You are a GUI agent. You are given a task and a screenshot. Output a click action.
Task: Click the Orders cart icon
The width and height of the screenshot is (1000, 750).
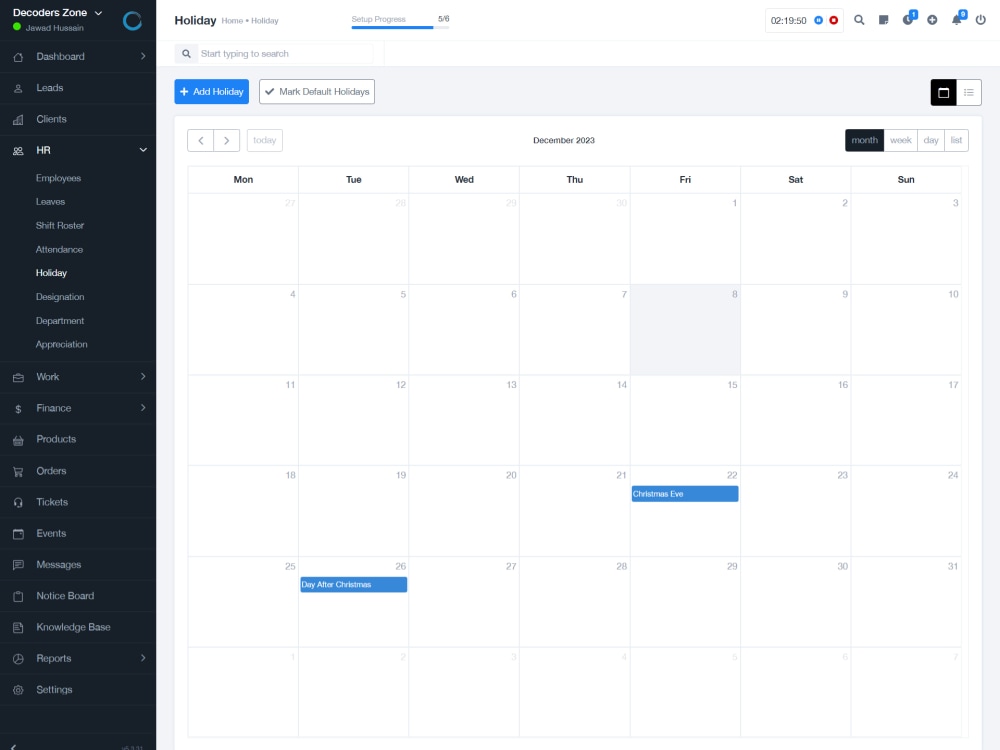click(18, 471)
